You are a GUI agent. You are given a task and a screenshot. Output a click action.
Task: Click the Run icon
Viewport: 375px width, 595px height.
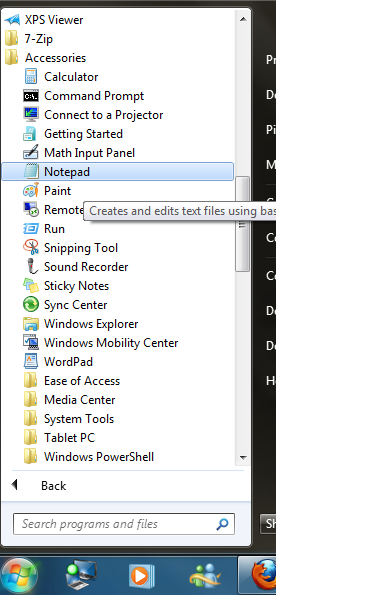click(31, 228)
